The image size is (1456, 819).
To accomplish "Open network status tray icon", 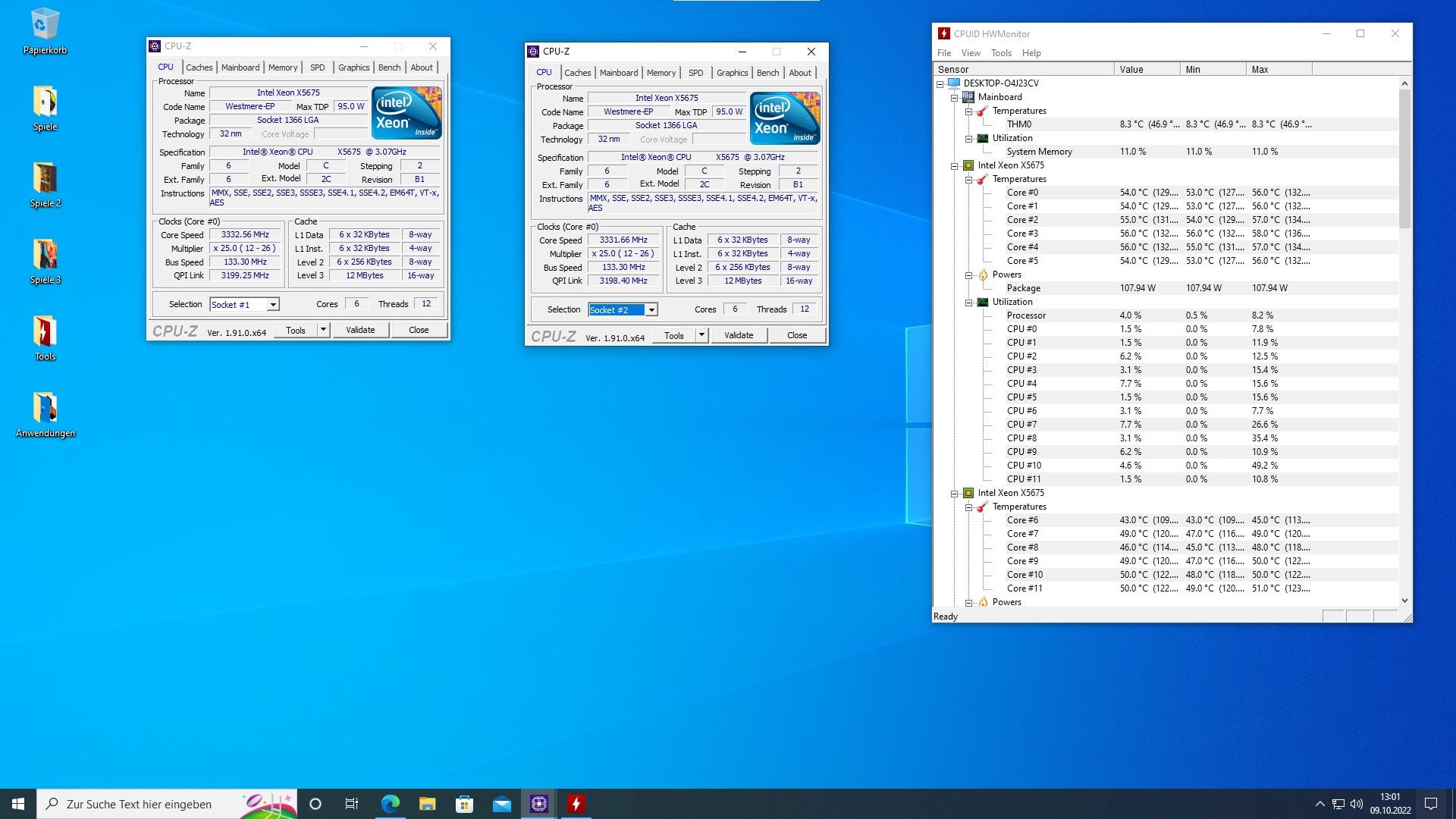I will [1338, 804].
